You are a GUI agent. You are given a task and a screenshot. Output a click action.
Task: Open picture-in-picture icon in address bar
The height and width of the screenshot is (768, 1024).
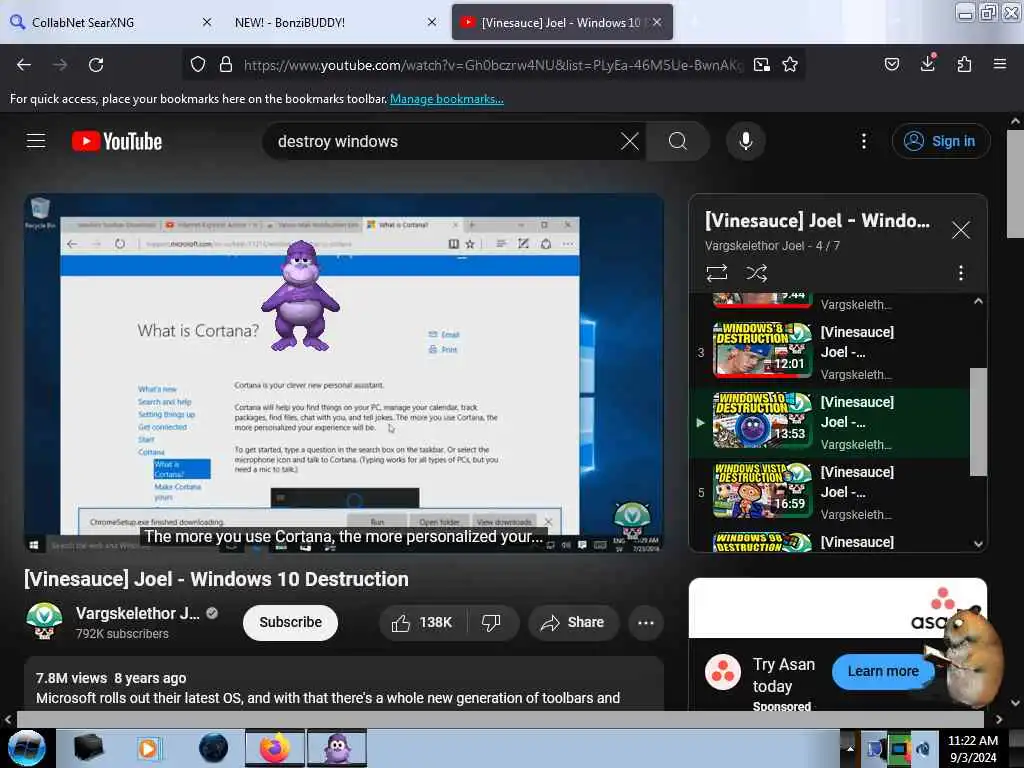[761, 65]
